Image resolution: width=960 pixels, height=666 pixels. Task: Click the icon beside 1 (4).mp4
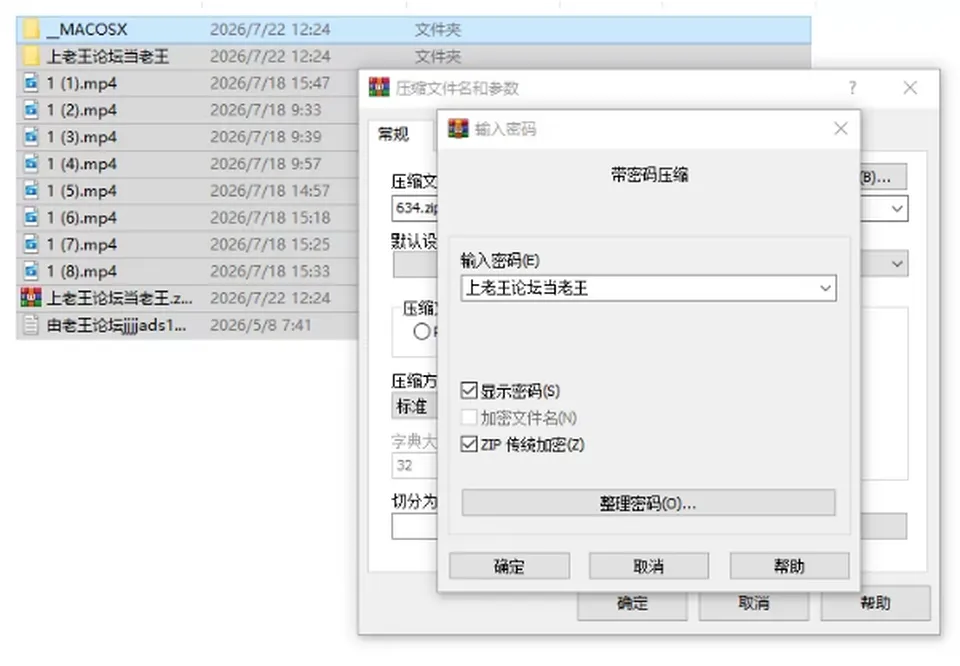pyautogui.click(x=31, y=163)
